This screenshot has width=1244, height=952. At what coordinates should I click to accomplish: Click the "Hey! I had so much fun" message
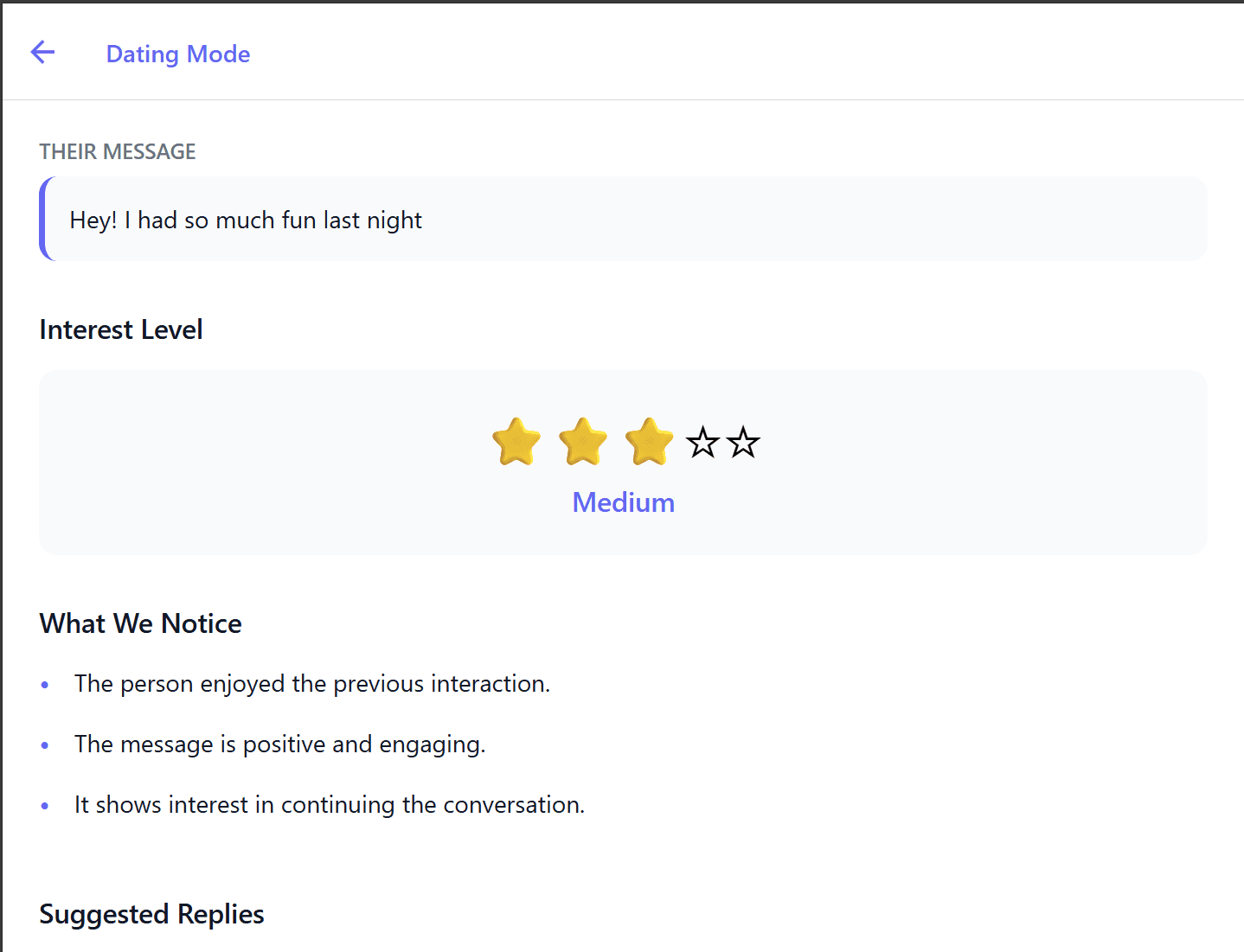[x=246, y=220]
